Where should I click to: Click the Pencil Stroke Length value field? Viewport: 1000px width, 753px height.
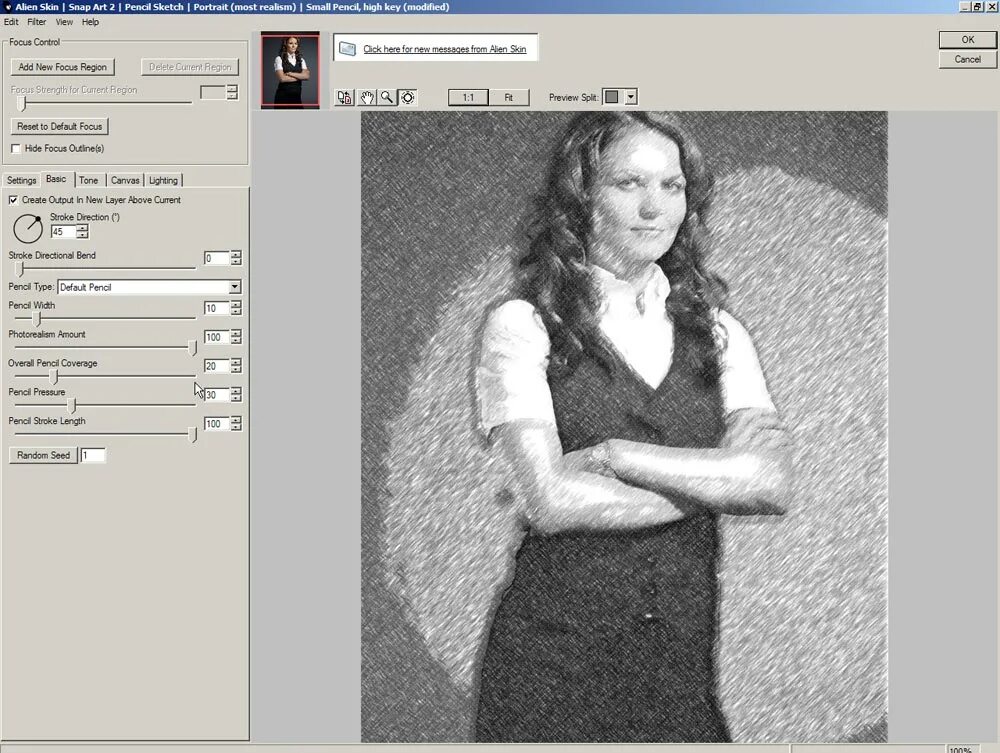216,424
